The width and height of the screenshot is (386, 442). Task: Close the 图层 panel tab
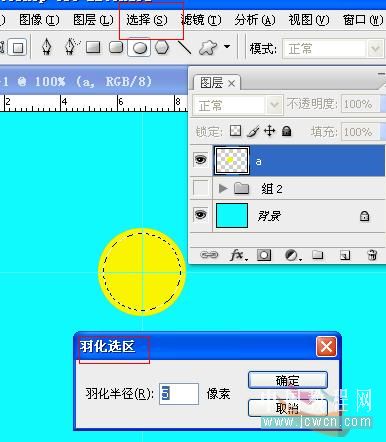click(x=232, y=84)
